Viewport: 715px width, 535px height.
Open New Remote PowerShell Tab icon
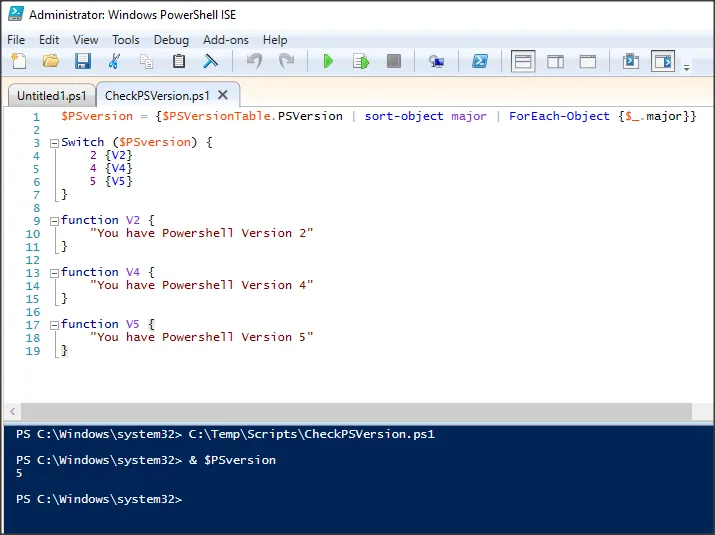click(436, 61)
